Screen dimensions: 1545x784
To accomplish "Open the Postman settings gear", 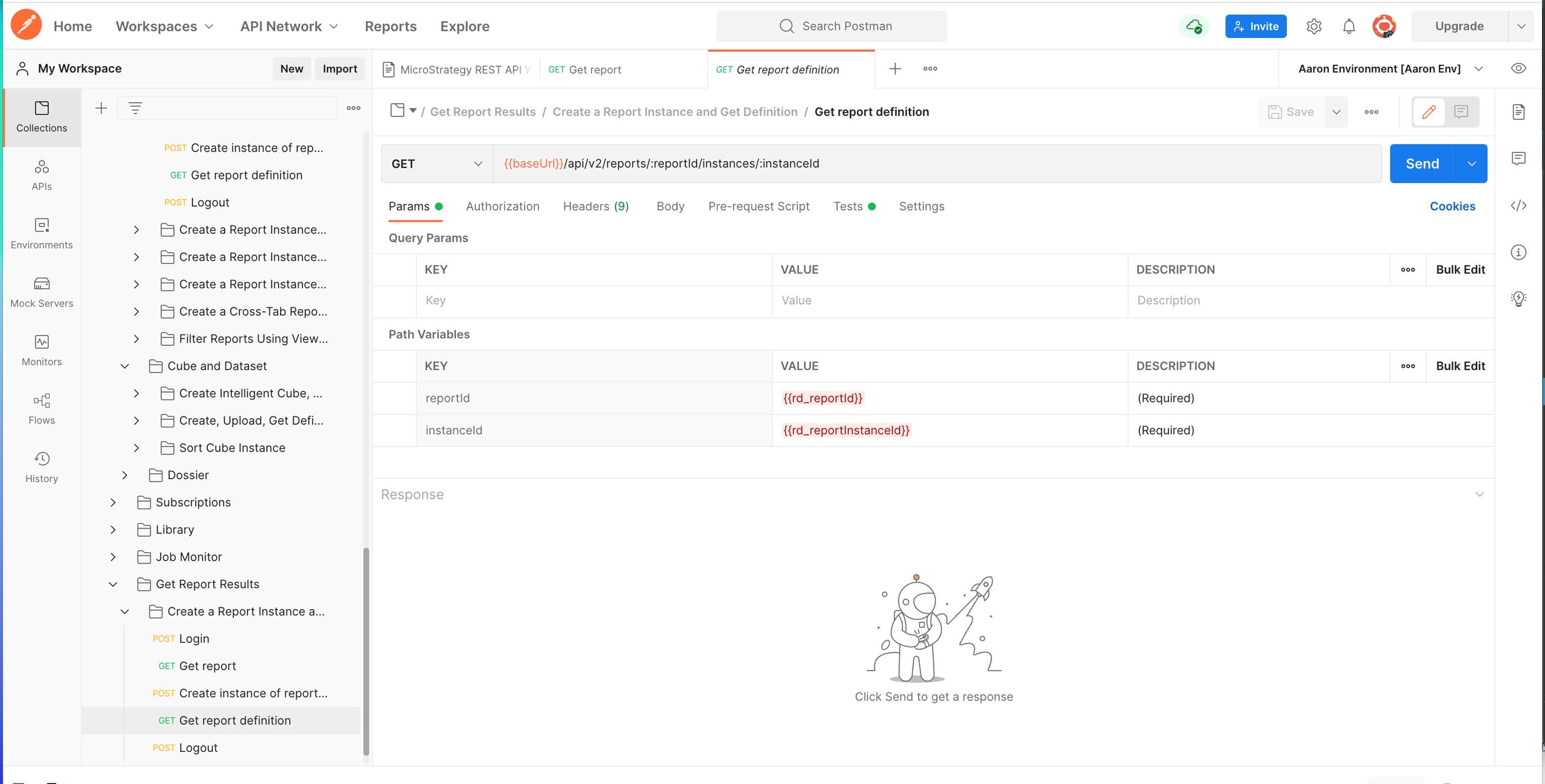I will (1314, 26).
